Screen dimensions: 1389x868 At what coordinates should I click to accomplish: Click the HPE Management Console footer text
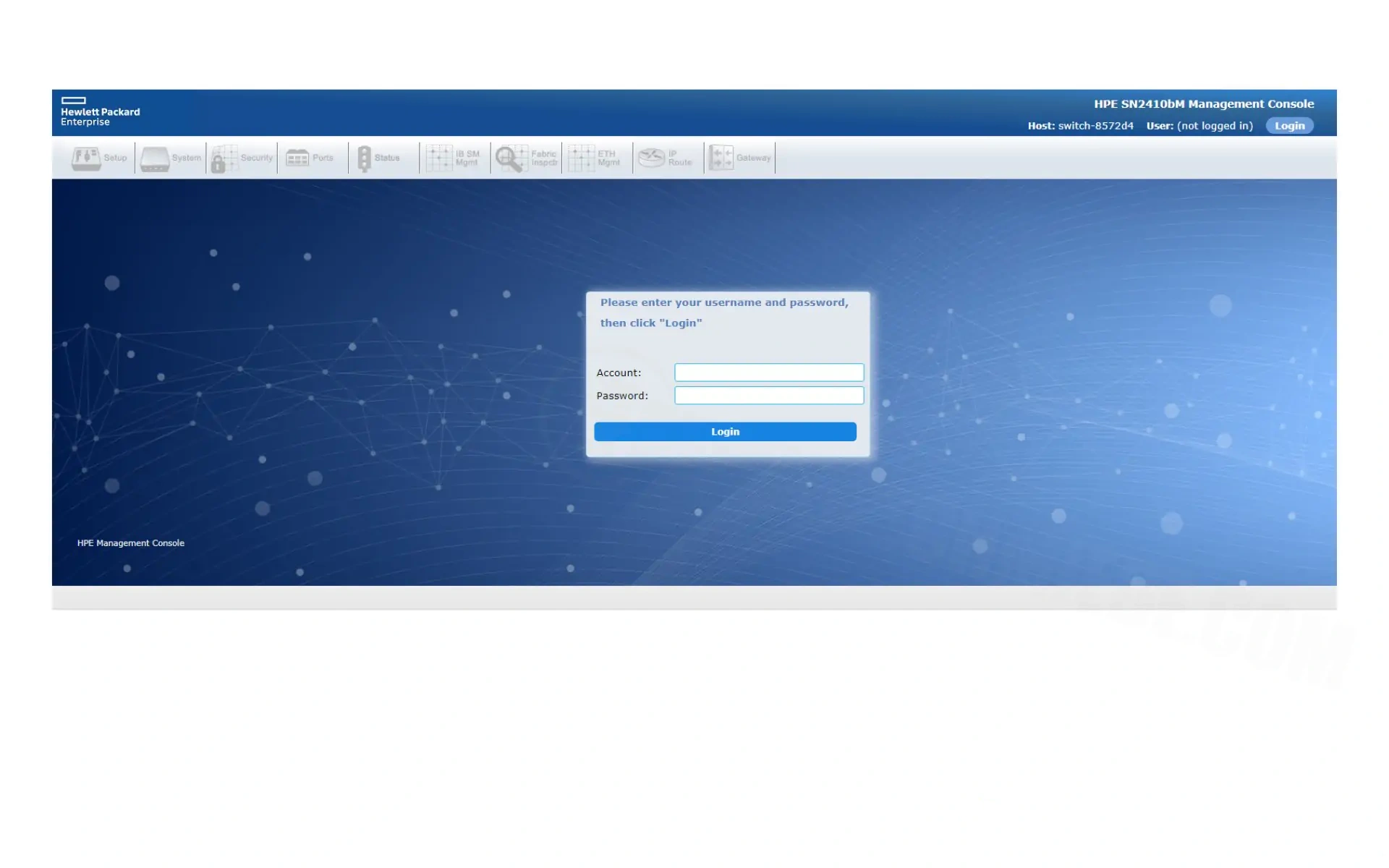(x=131, y=543)
